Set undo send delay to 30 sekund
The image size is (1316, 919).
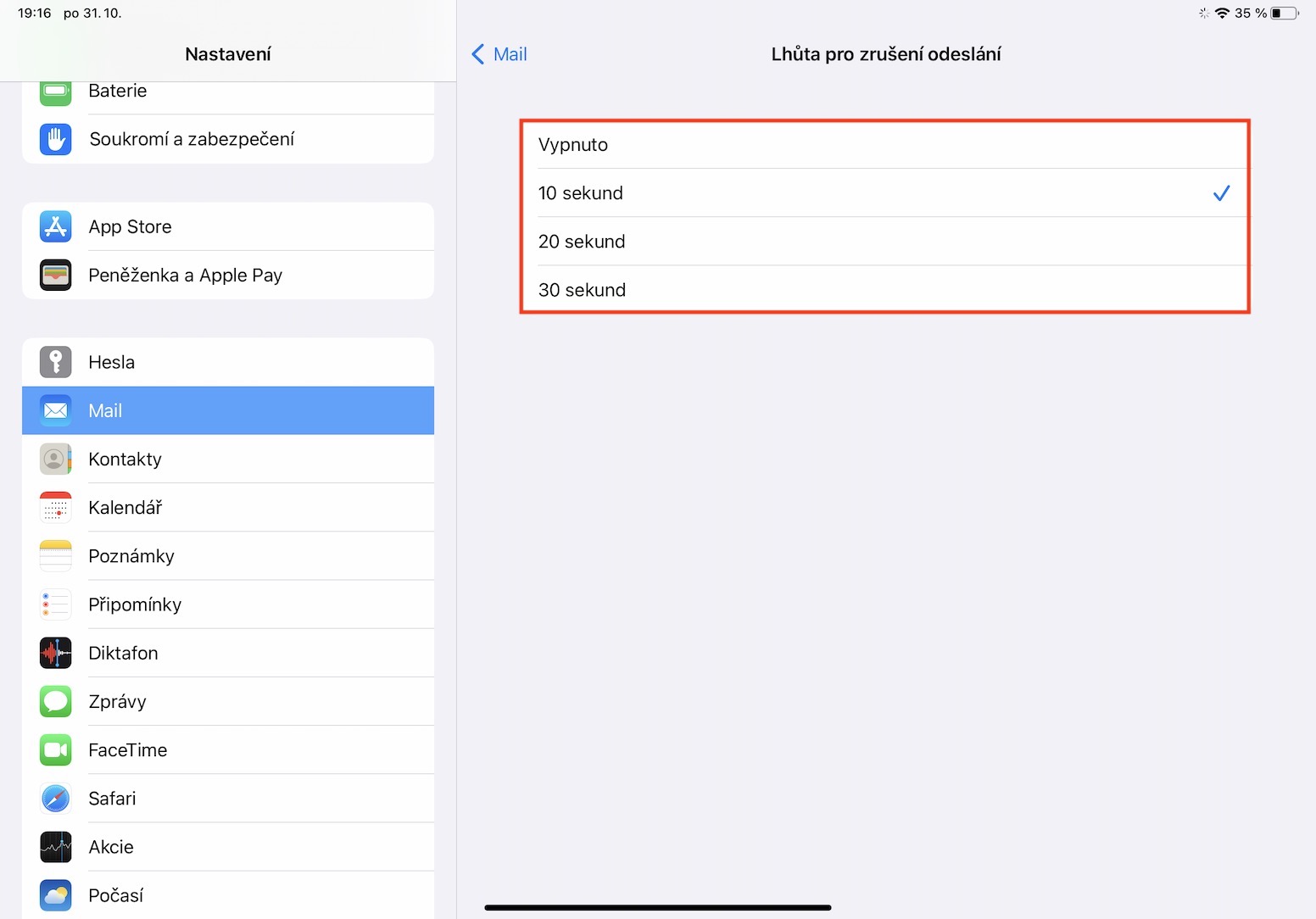(x=884, y=290)
